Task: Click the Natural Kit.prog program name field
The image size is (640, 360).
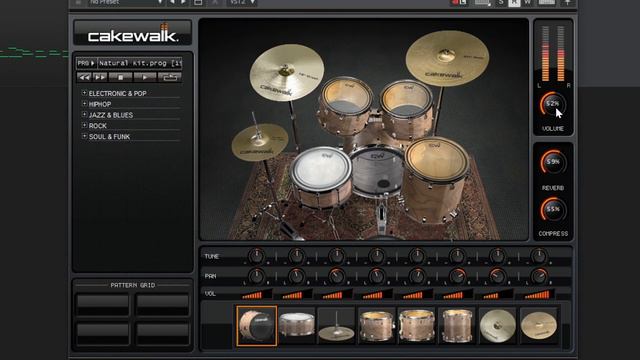Action: click(140, 63)
